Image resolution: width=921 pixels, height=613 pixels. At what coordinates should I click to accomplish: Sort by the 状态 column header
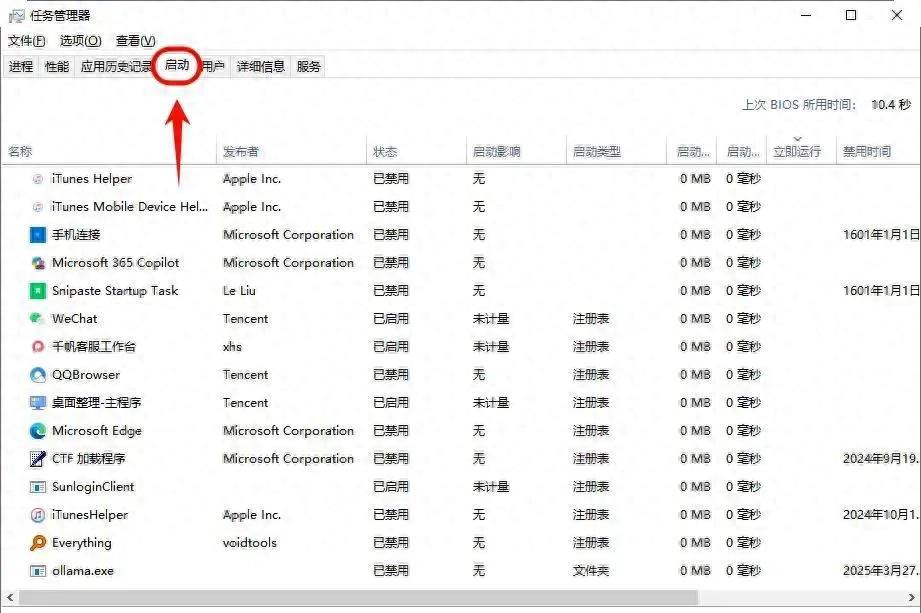[416, 151]
